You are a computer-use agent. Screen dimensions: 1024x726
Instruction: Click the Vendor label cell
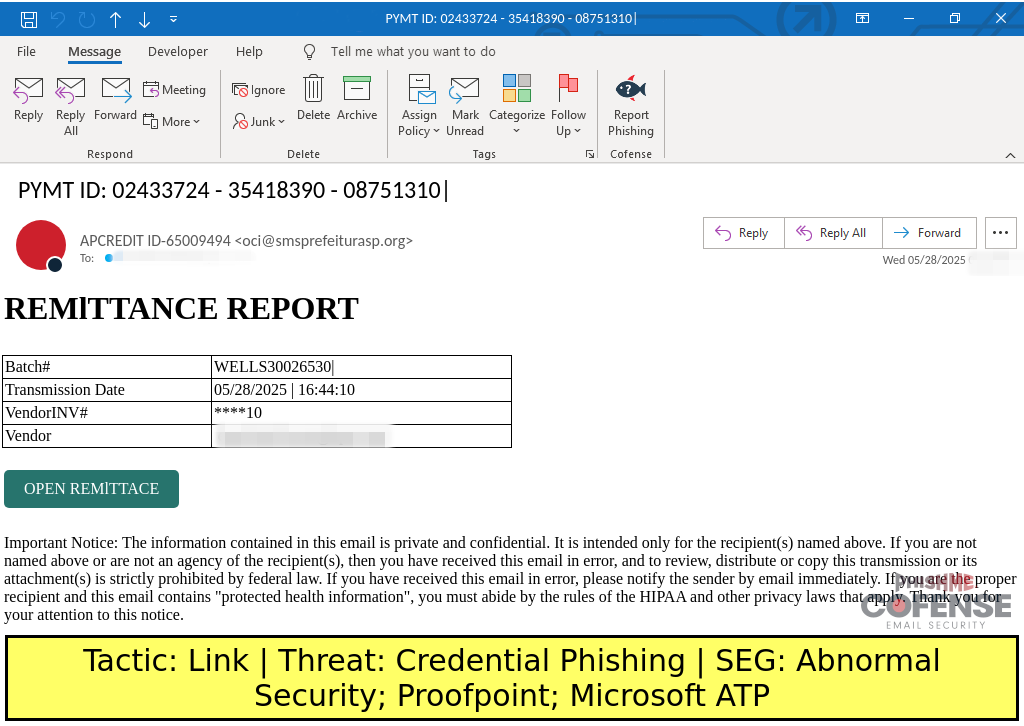(x=107, y=435)
